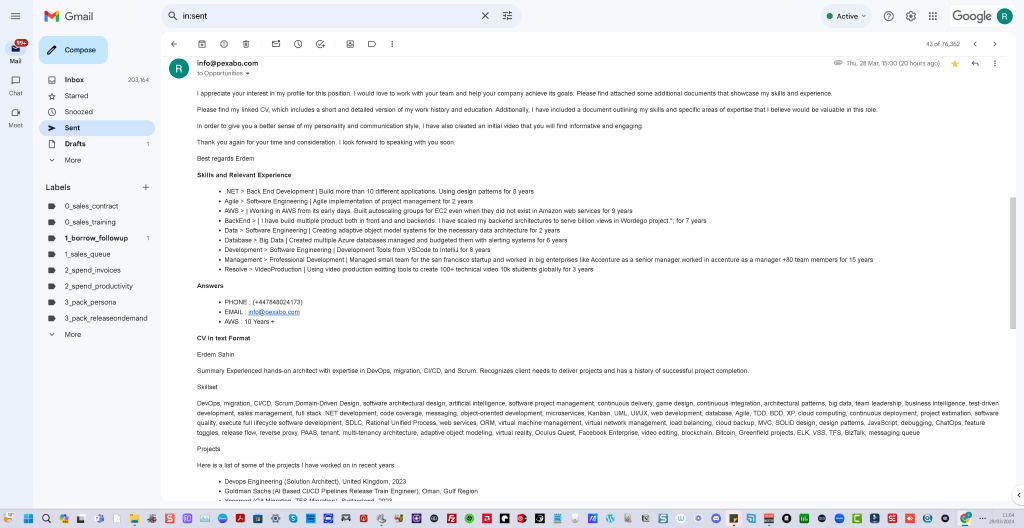The width and height of the screenshot is (1024, 528).
Task: Click the Gmail logo
Action: (x=69, y=16)
